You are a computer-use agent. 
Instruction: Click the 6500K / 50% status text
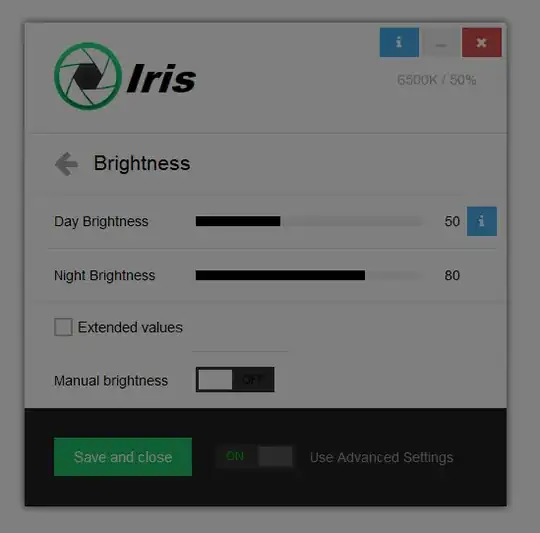pos(436,80)
